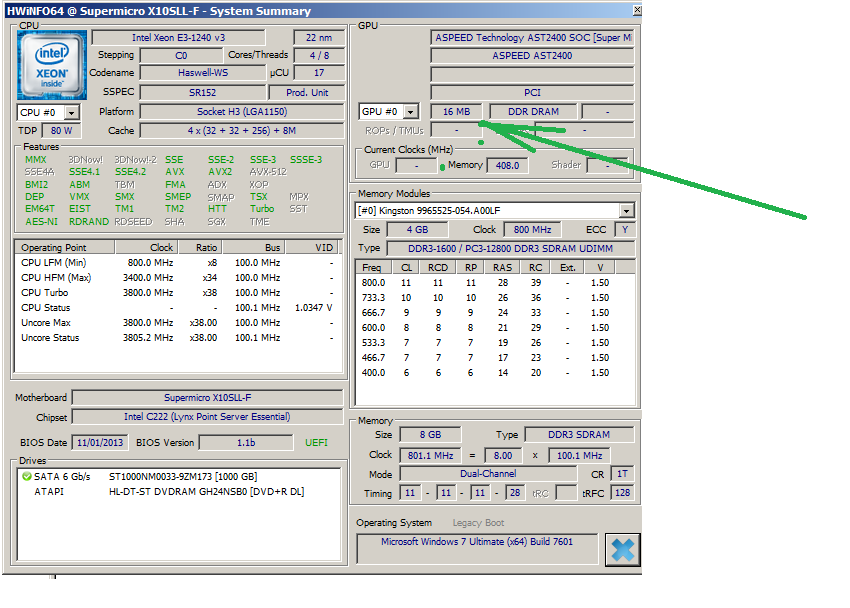Click the BIOS Date 11/01/2013 field

pyautogui.click(x=100, y=443)
